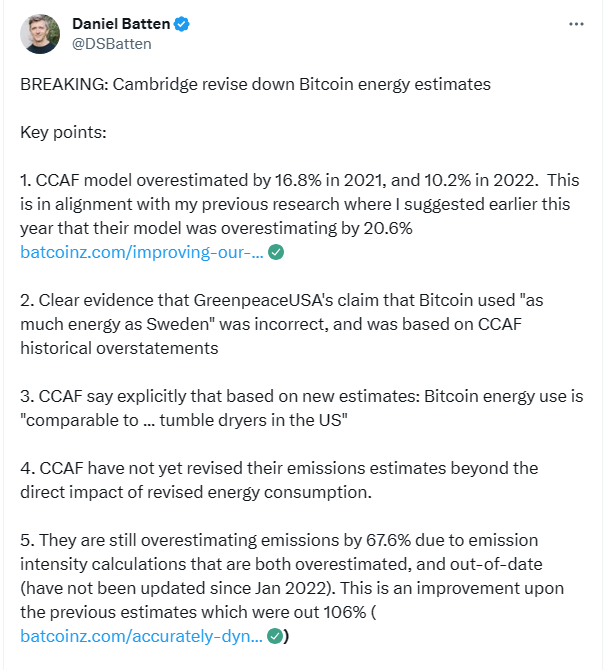Image resolution: width=606 pixels, height=670 pixels.
Task: Click the "106%" figure near the last link
Action: (x=345, y=612)
